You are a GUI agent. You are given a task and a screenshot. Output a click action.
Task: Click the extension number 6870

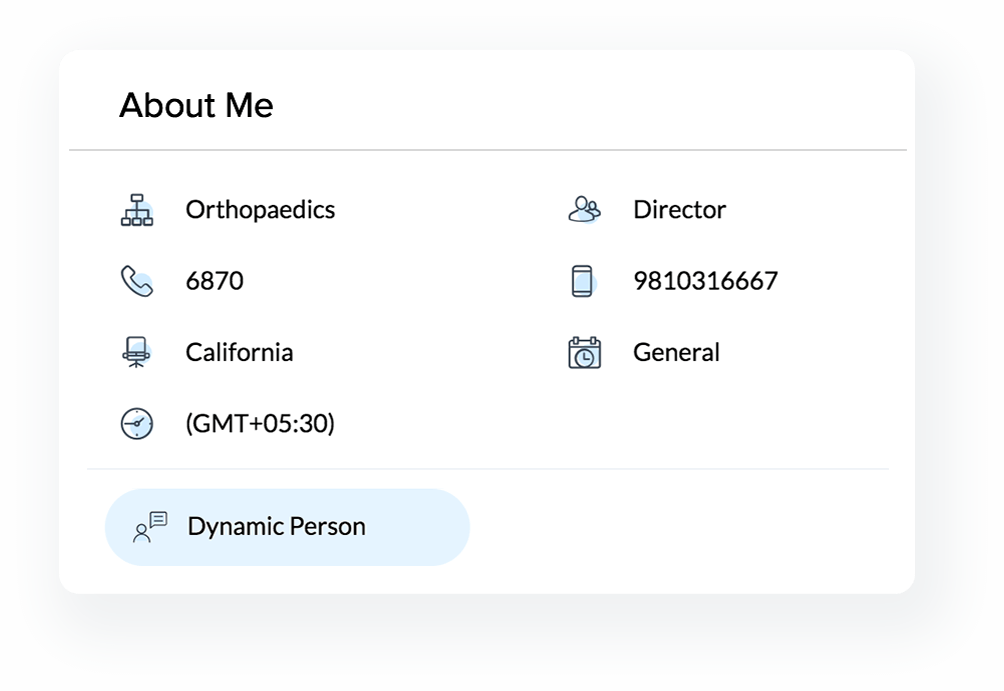214,282
